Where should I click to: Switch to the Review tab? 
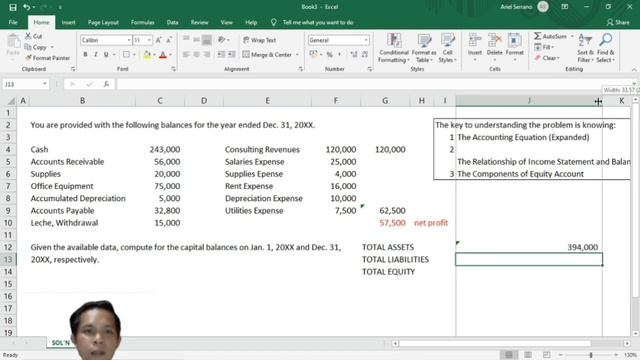(199, 22)
